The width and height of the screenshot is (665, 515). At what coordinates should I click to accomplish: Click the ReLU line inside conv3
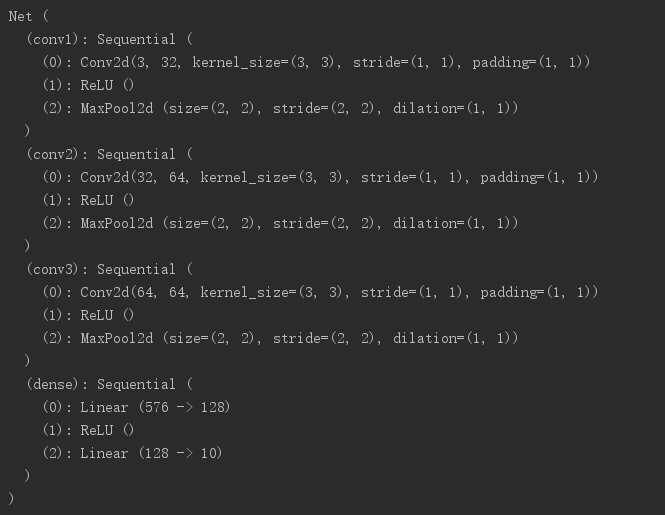click(88, 315)
